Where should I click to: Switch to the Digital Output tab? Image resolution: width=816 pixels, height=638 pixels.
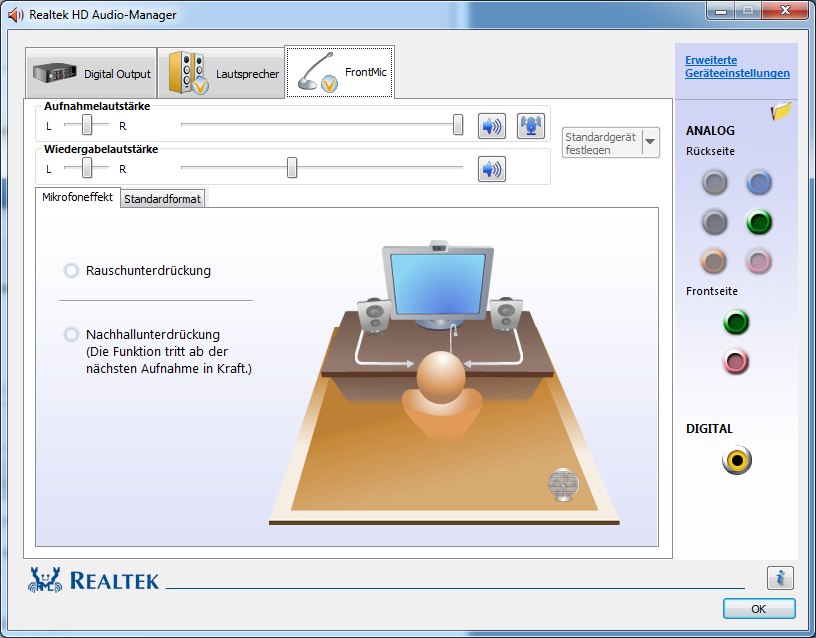point(91,73)
